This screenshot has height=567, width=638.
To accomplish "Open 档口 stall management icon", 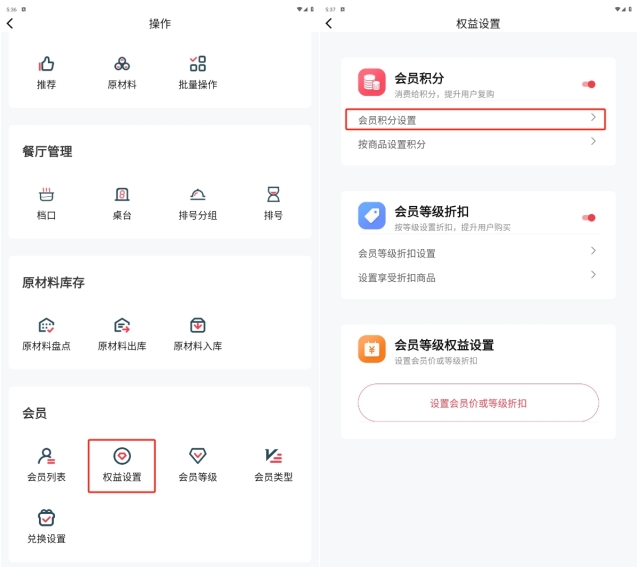I will click(x=46, y=194).
